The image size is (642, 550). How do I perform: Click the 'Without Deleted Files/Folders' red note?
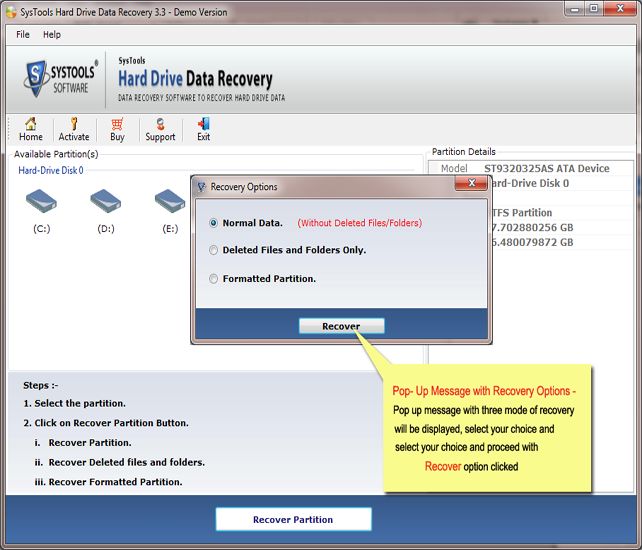coord(359,223)
